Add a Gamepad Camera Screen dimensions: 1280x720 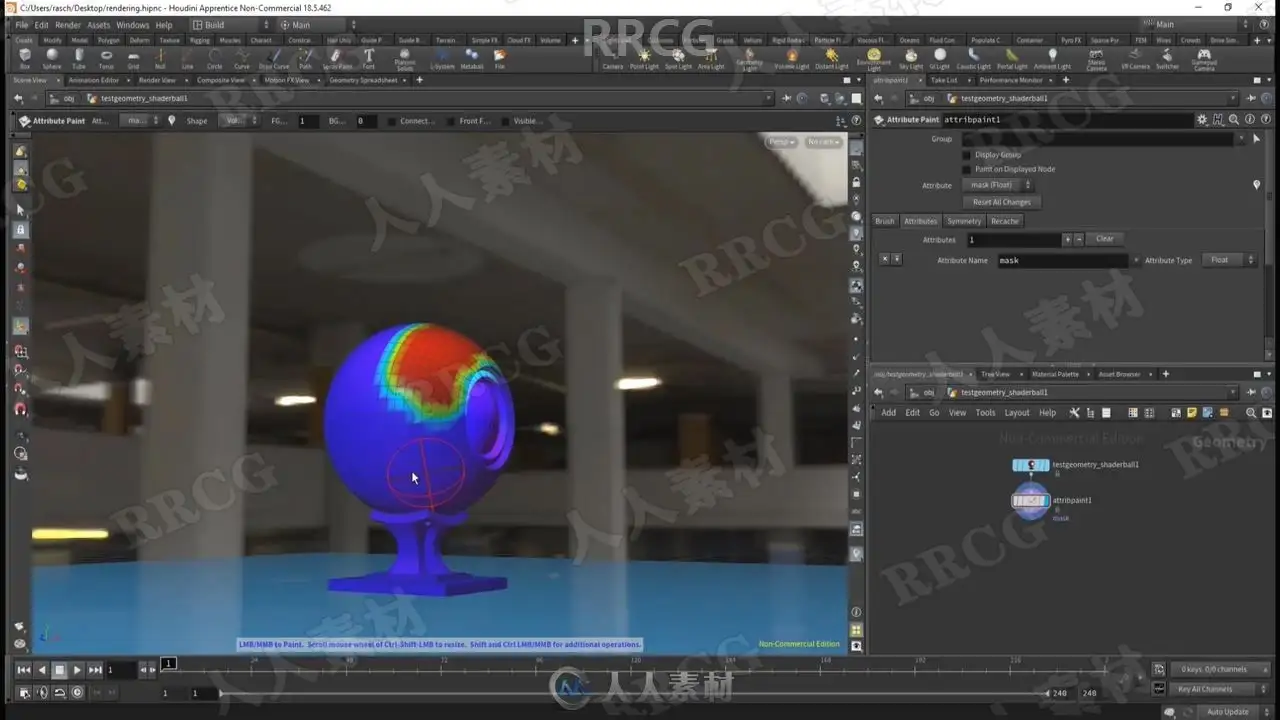(x=1204, y=60)
